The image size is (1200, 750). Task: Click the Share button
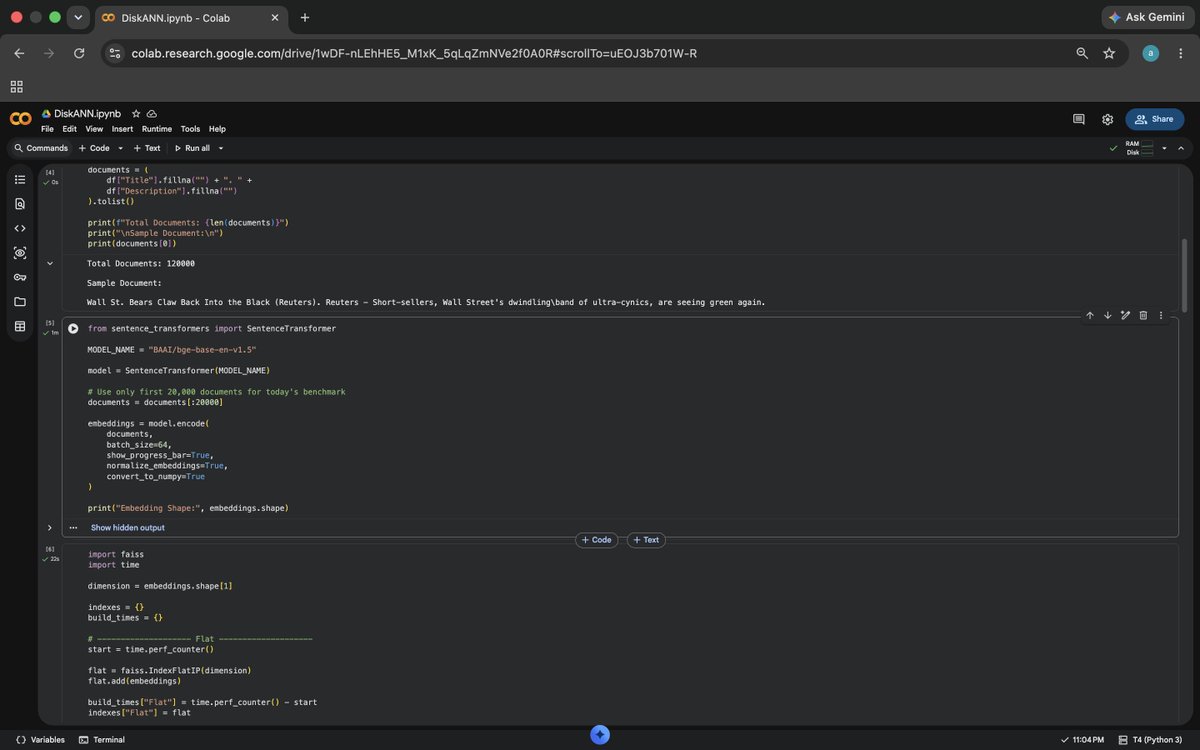pos(1155,119)
